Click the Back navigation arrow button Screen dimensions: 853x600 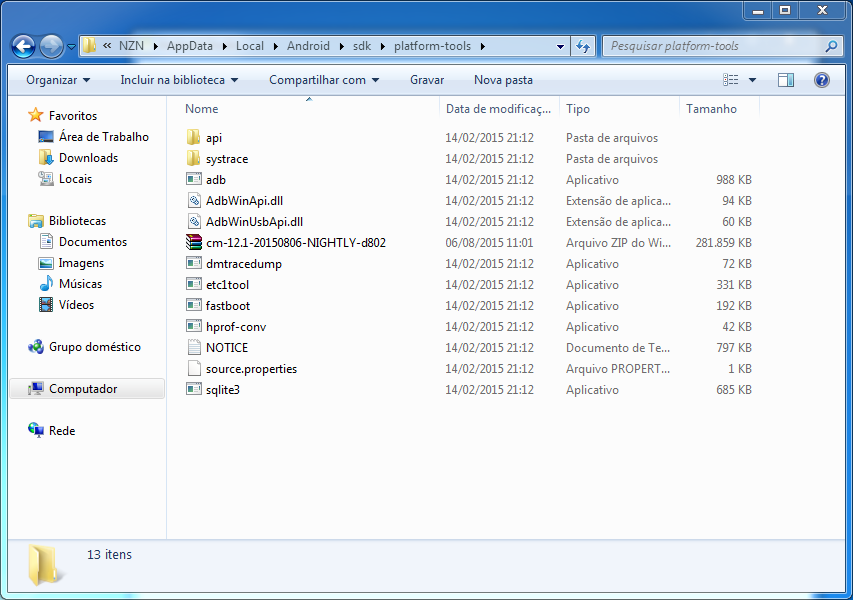coord(23,46)
